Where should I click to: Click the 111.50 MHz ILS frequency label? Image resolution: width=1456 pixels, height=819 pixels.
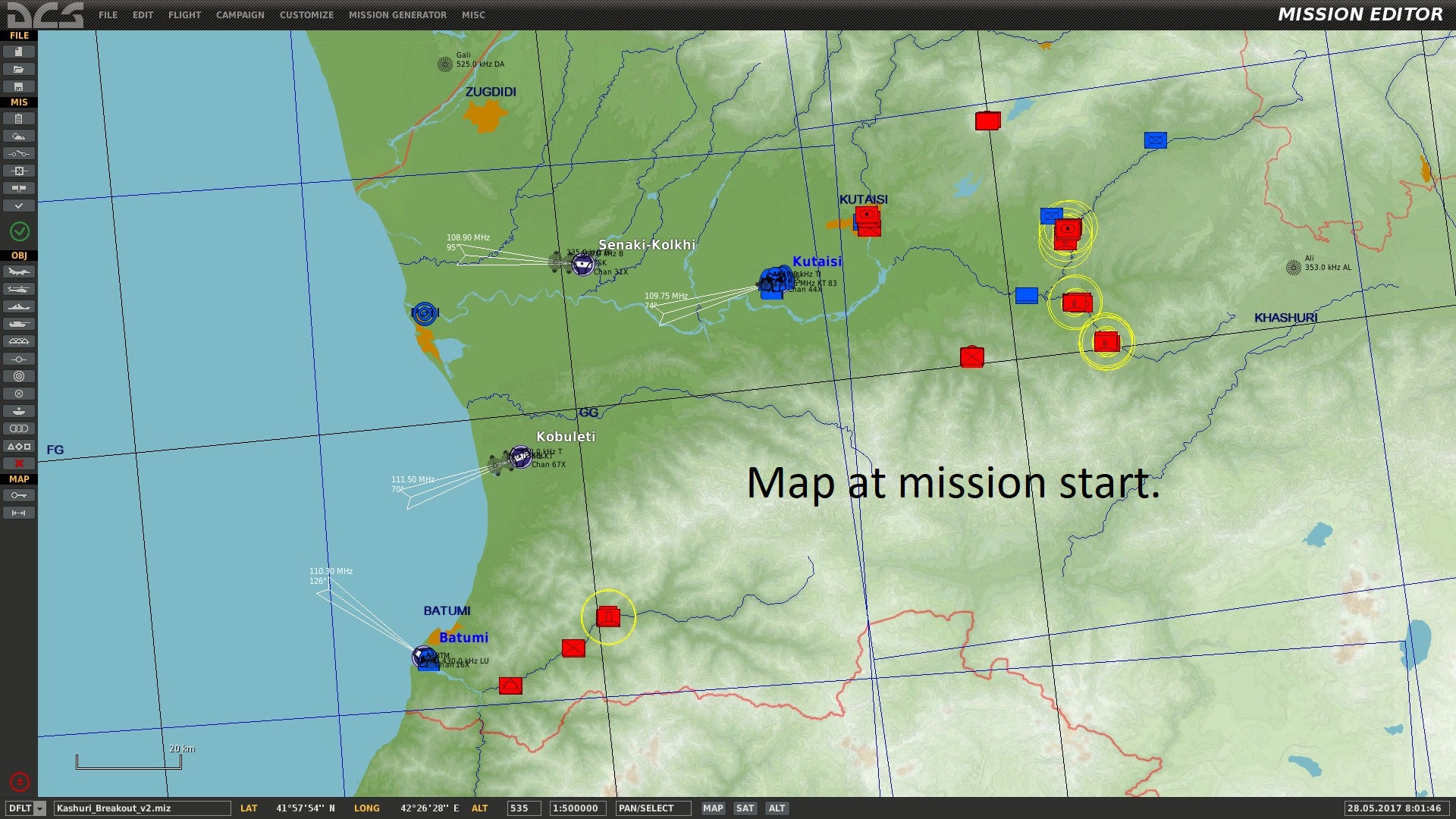click(x=413, y=479)
